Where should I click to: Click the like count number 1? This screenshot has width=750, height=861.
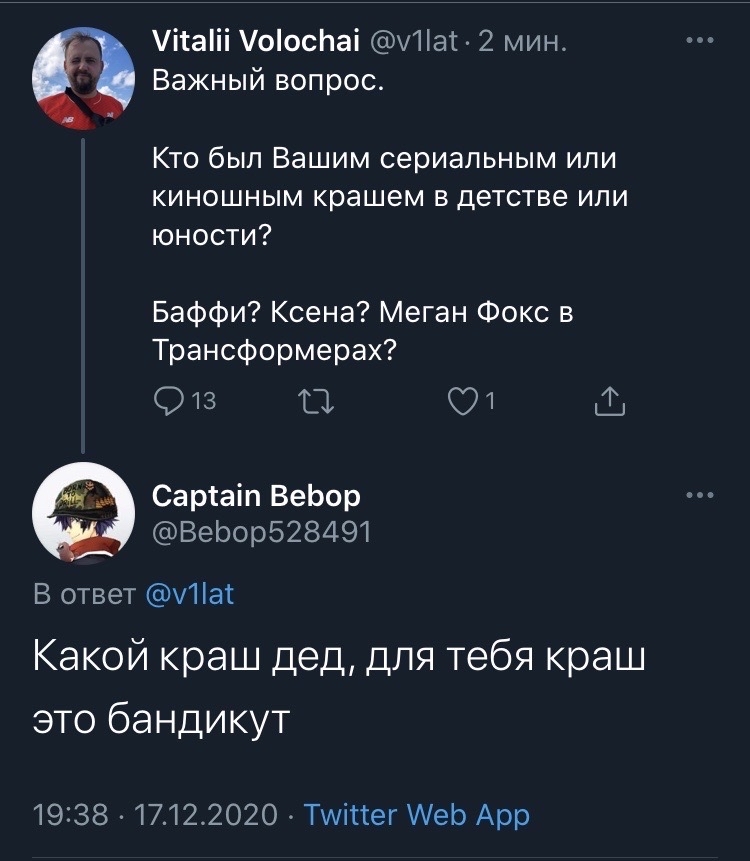click(x=490, y=402)
